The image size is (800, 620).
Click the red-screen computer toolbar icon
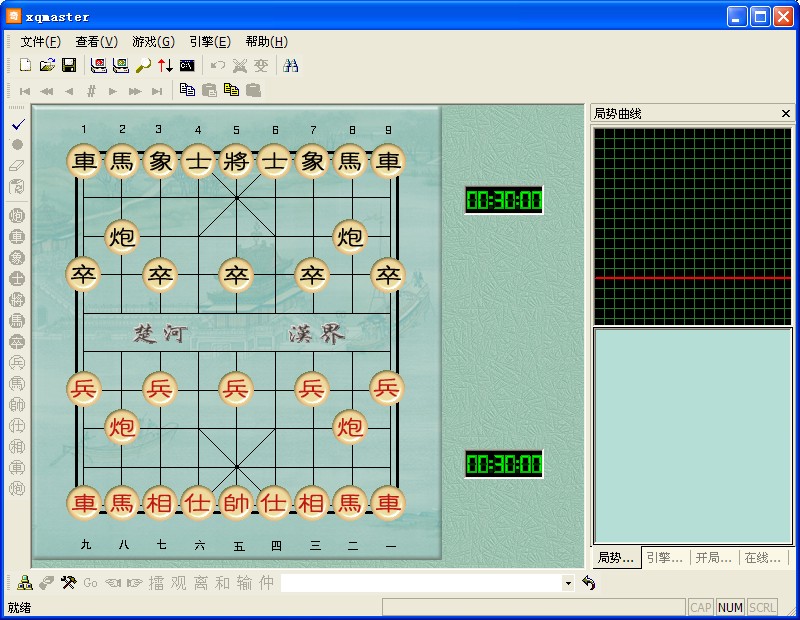click(x=99, y=65)
